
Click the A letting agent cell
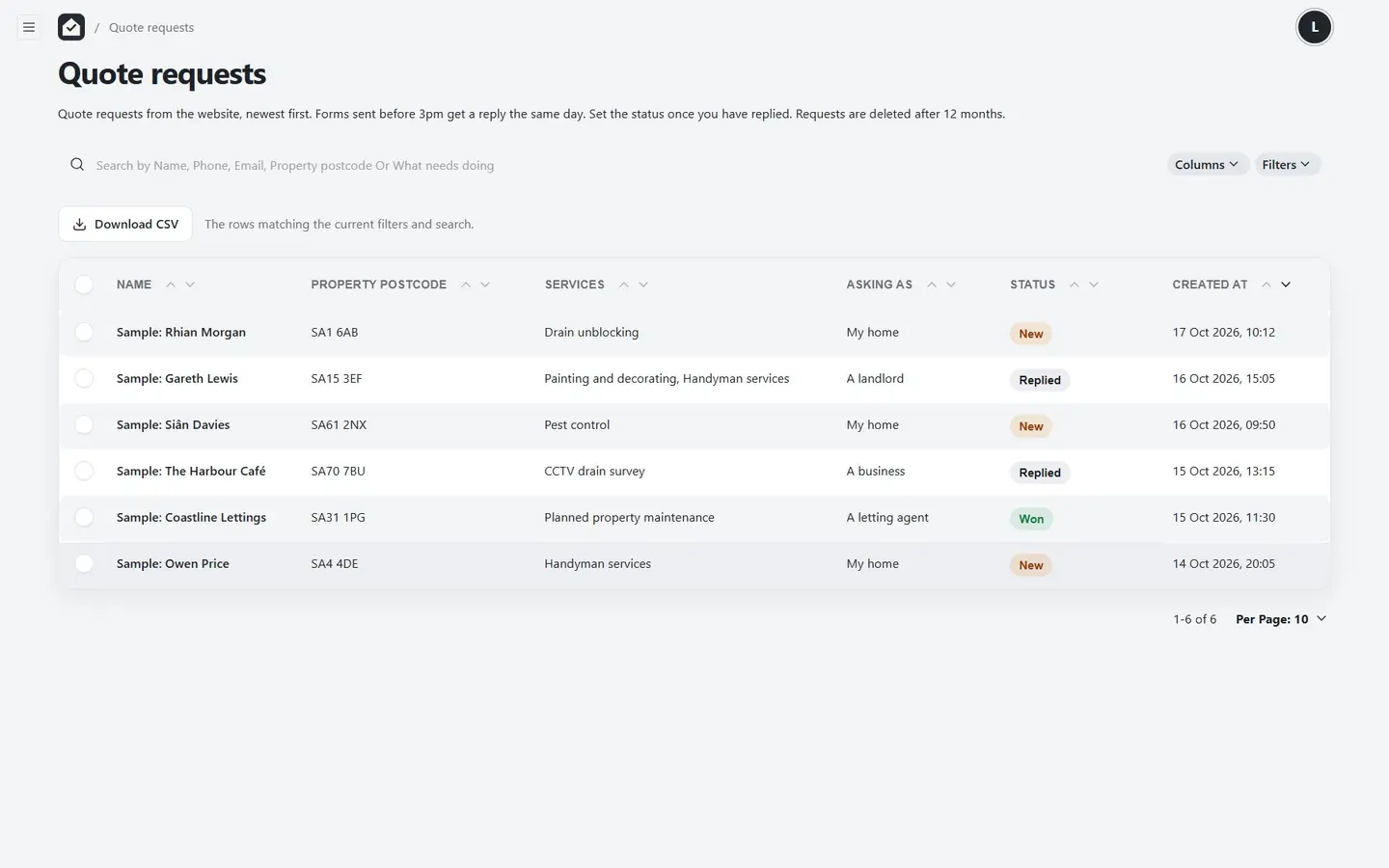[887, 517]
